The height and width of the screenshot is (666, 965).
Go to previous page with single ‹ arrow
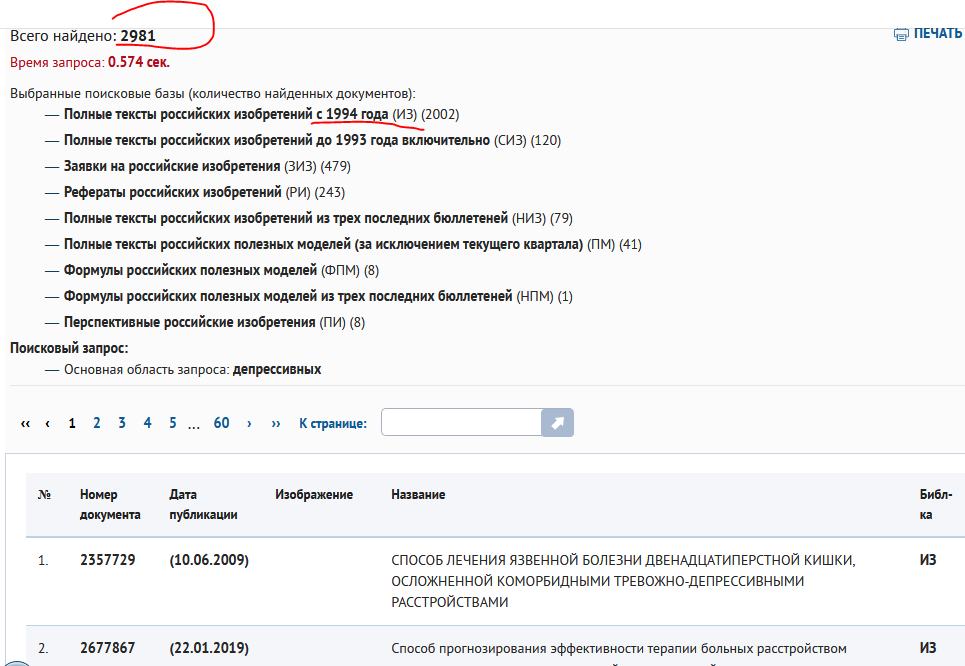(x=48, y=423)
